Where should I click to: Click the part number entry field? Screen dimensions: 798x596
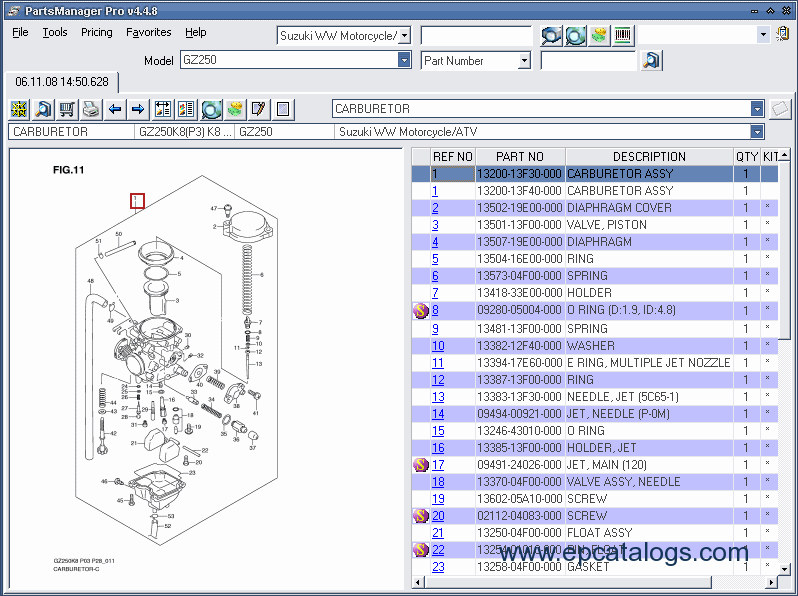[588, 61]
